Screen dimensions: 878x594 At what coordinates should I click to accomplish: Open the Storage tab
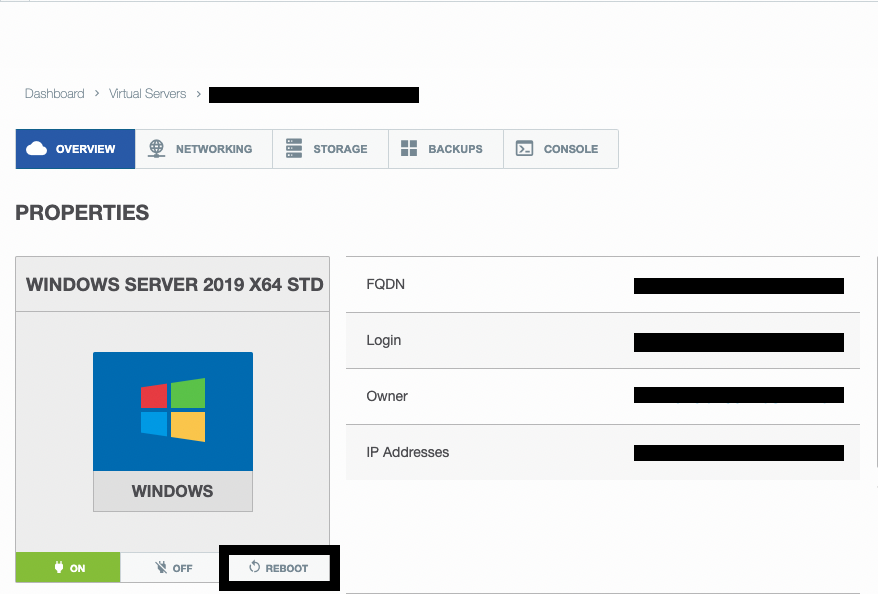330,149
